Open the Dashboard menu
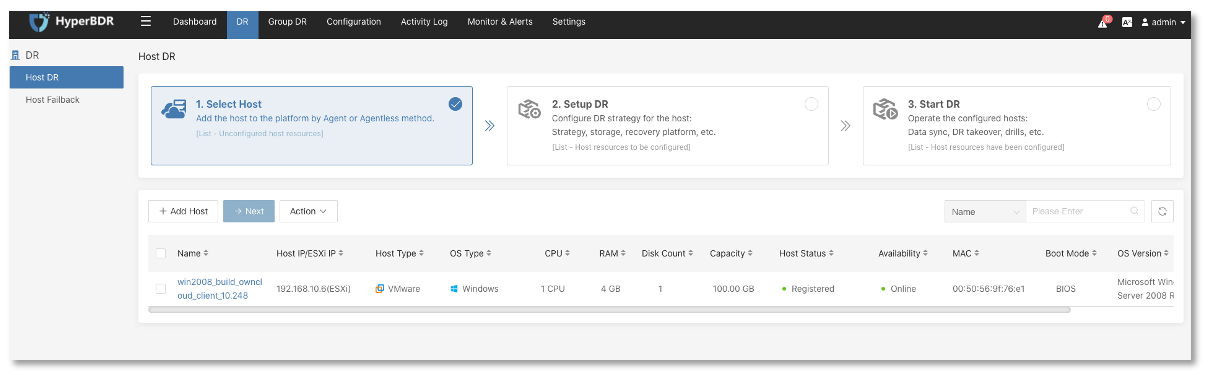The width and height of the screenshot is (1216, 375). tap(195, 22)
